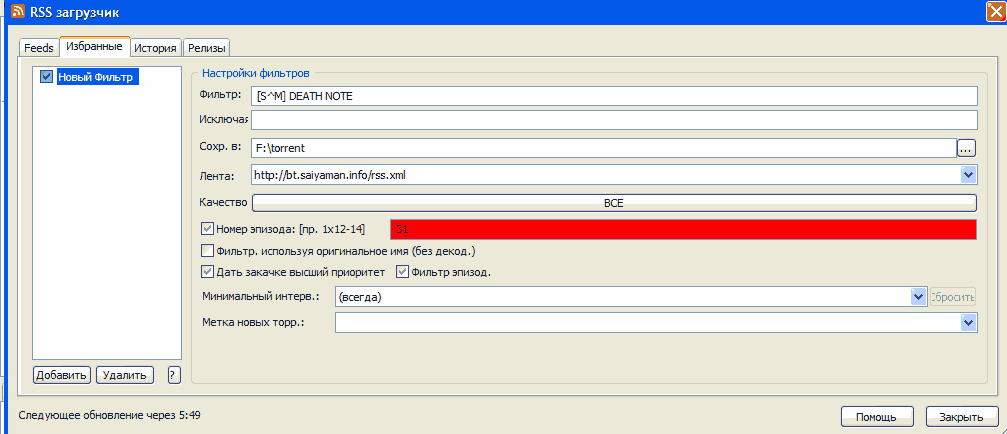Open the История tab

click(x=157, y=48)
